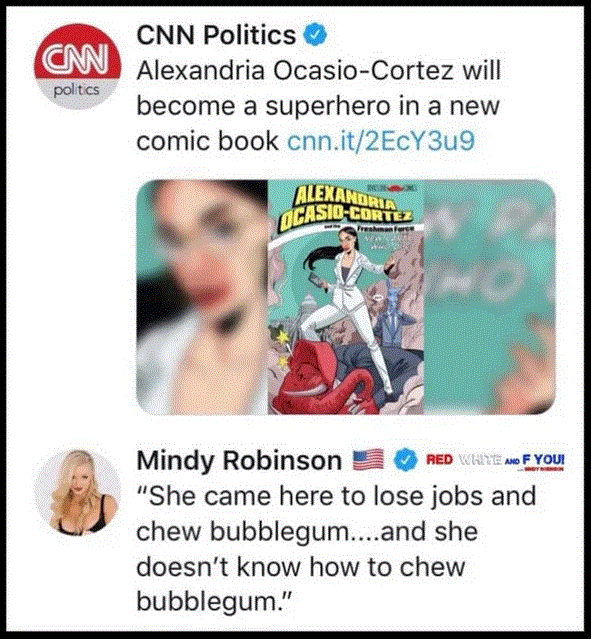Open Mindy Robinson's profile photo
Screen dimensions: 592x640
click(78, 492)
